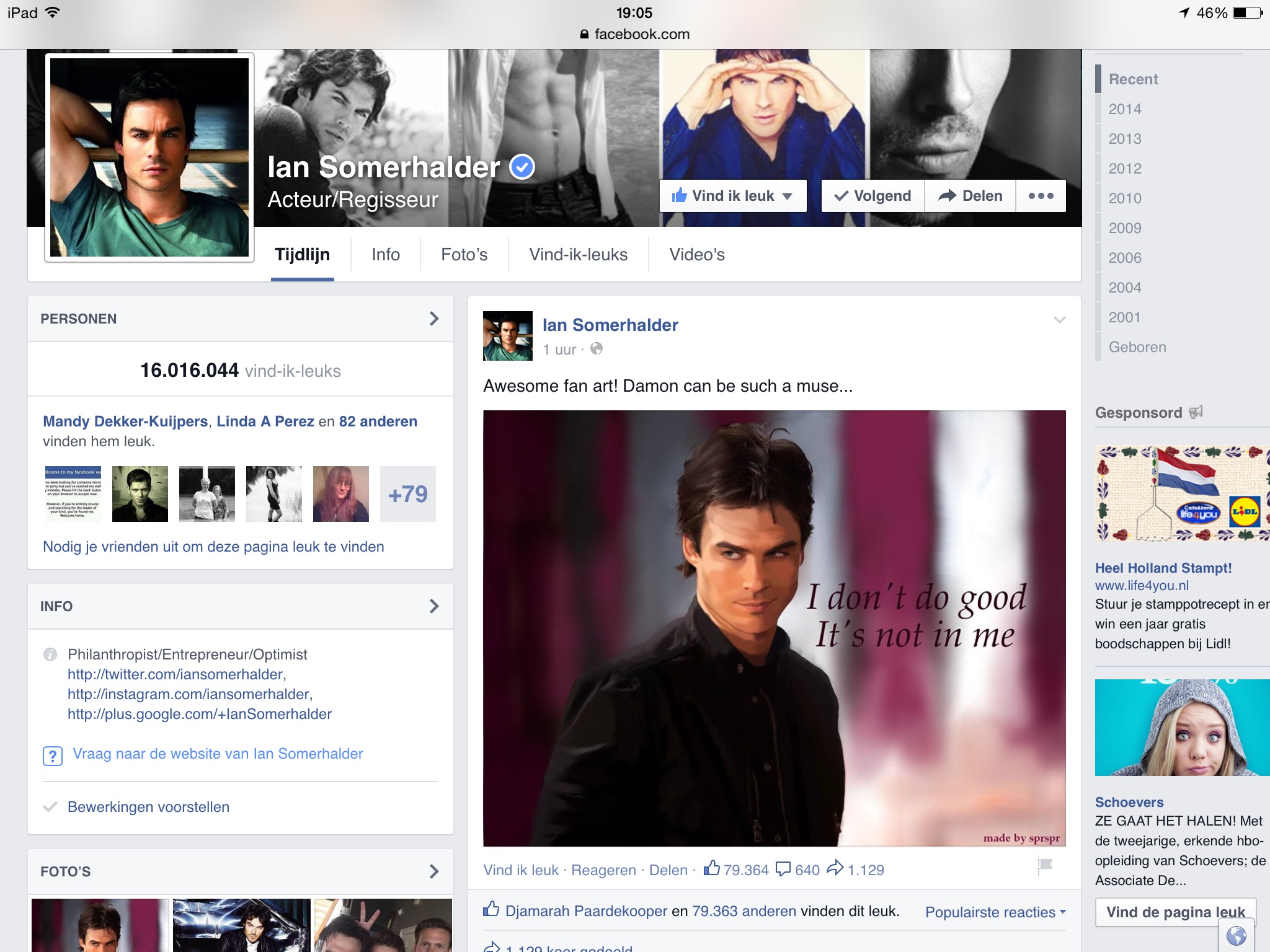Jump to Geboren in the timeline
The height and width of the screenshot is (952, 1270).
(1137, 347)
